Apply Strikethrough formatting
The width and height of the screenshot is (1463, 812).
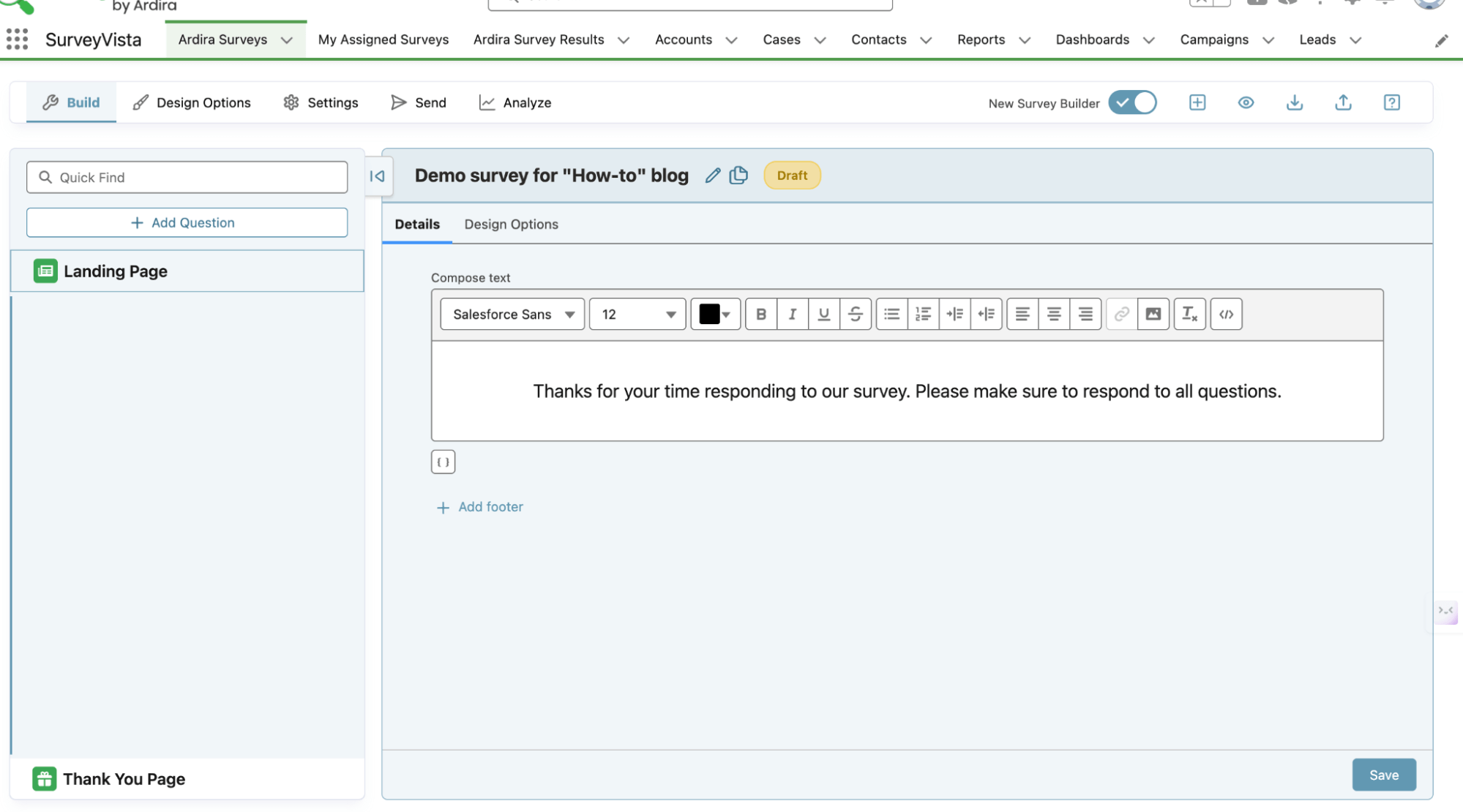[x=856, y=314]
